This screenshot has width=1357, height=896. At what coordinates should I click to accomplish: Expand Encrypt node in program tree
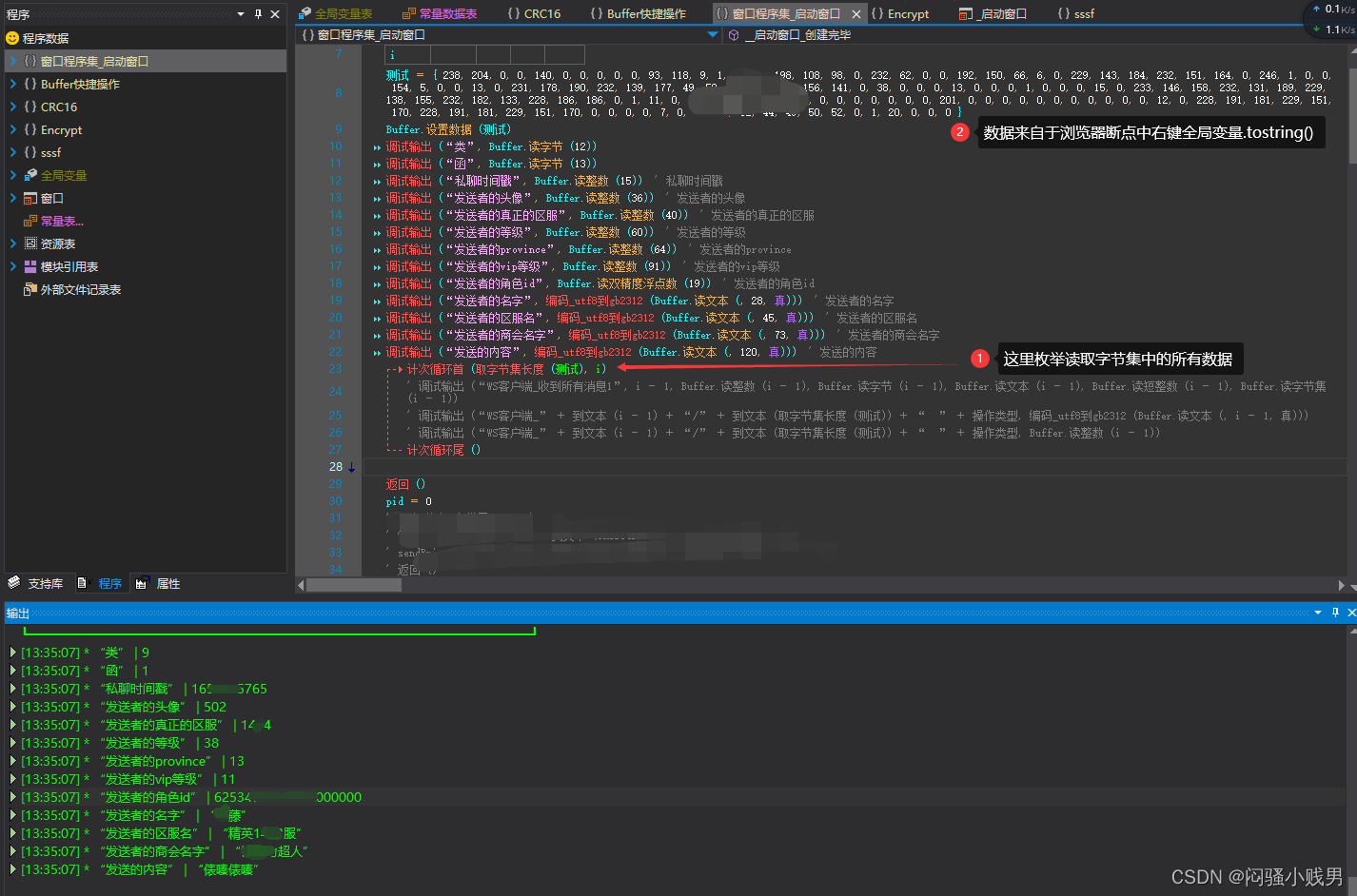coord(13,129)
